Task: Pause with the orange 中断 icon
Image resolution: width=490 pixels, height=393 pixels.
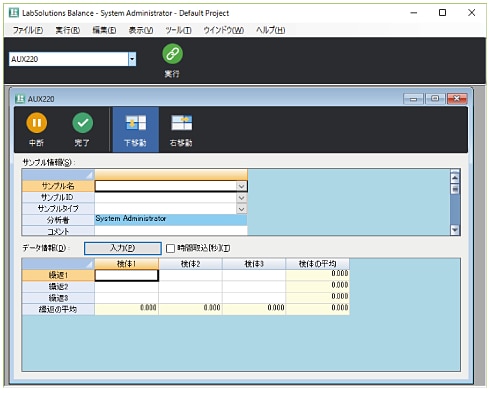Action: (x=36, y=123)
